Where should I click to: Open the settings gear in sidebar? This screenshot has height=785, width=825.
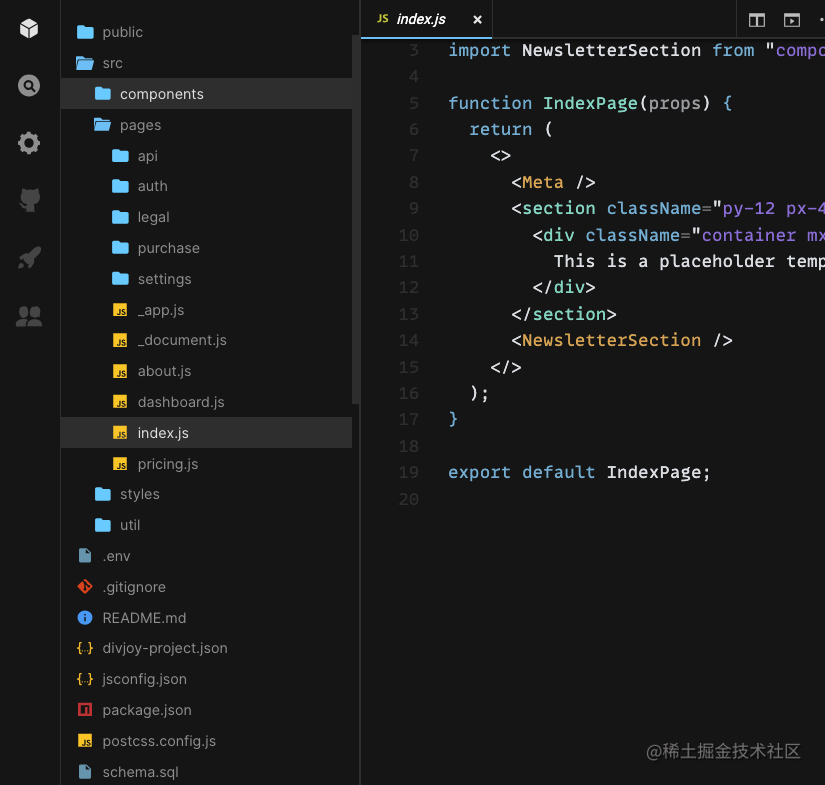point(29,143)
